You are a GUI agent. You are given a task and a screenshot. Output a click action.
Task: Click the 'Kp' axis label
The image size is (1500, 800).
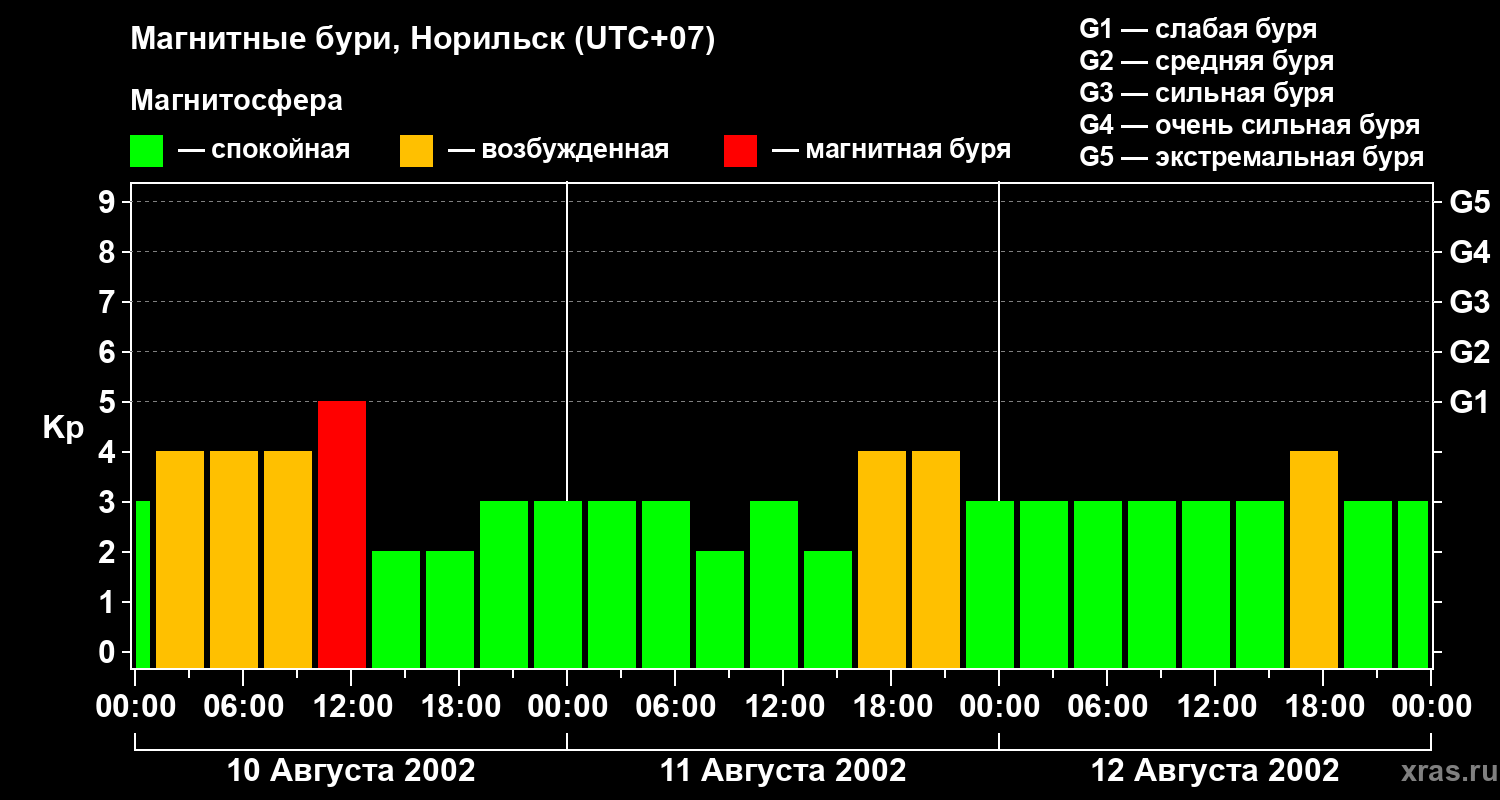63,428
